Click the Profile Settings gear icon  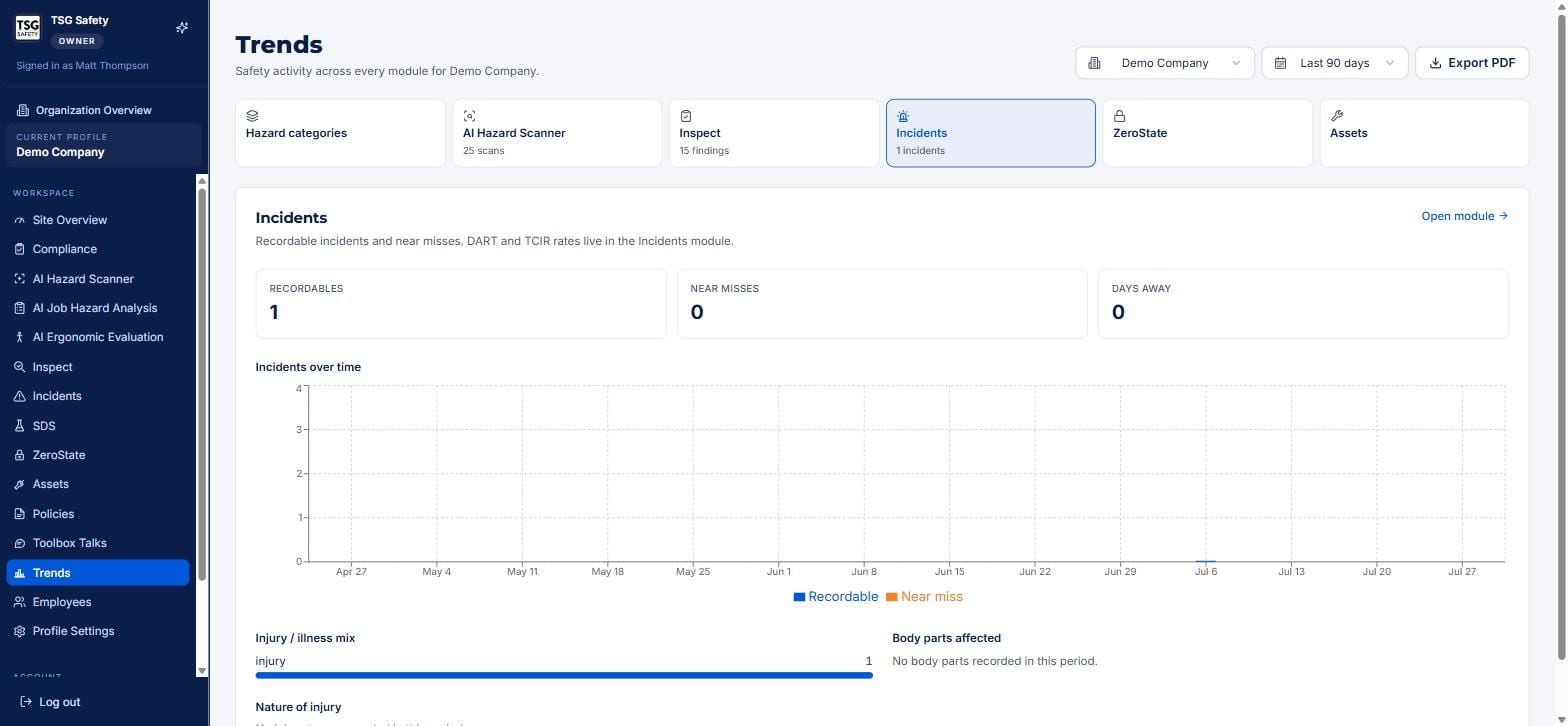(x=19, y=631)
